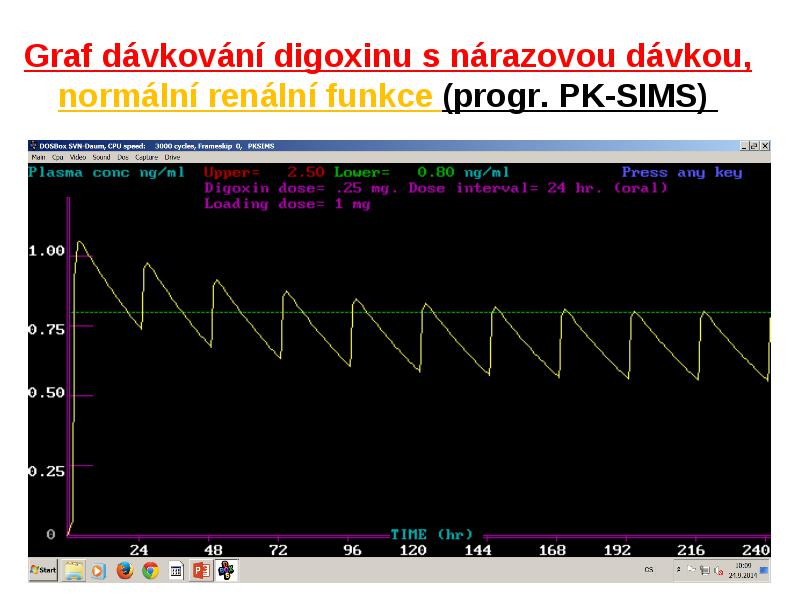
Task: Open the Main menu in DOSBox
Action: [38, 157]
